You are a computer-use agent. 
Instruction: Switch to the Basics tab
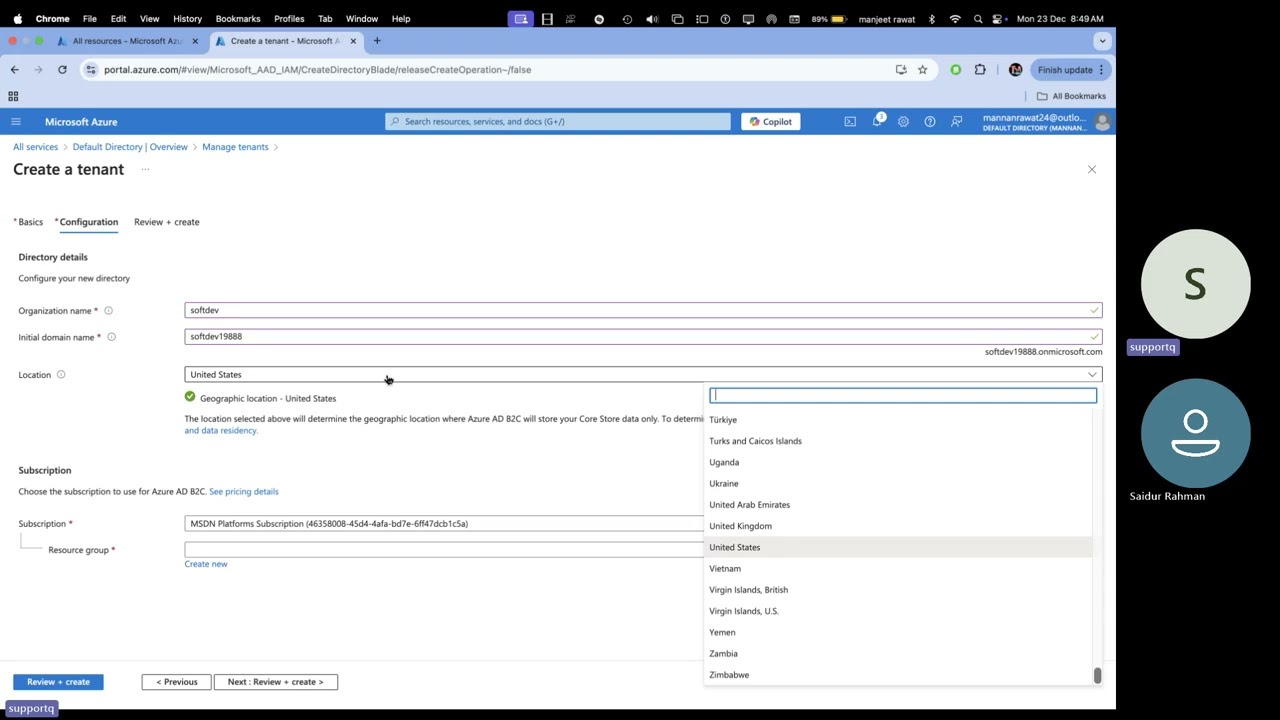(x=28, y=222)
